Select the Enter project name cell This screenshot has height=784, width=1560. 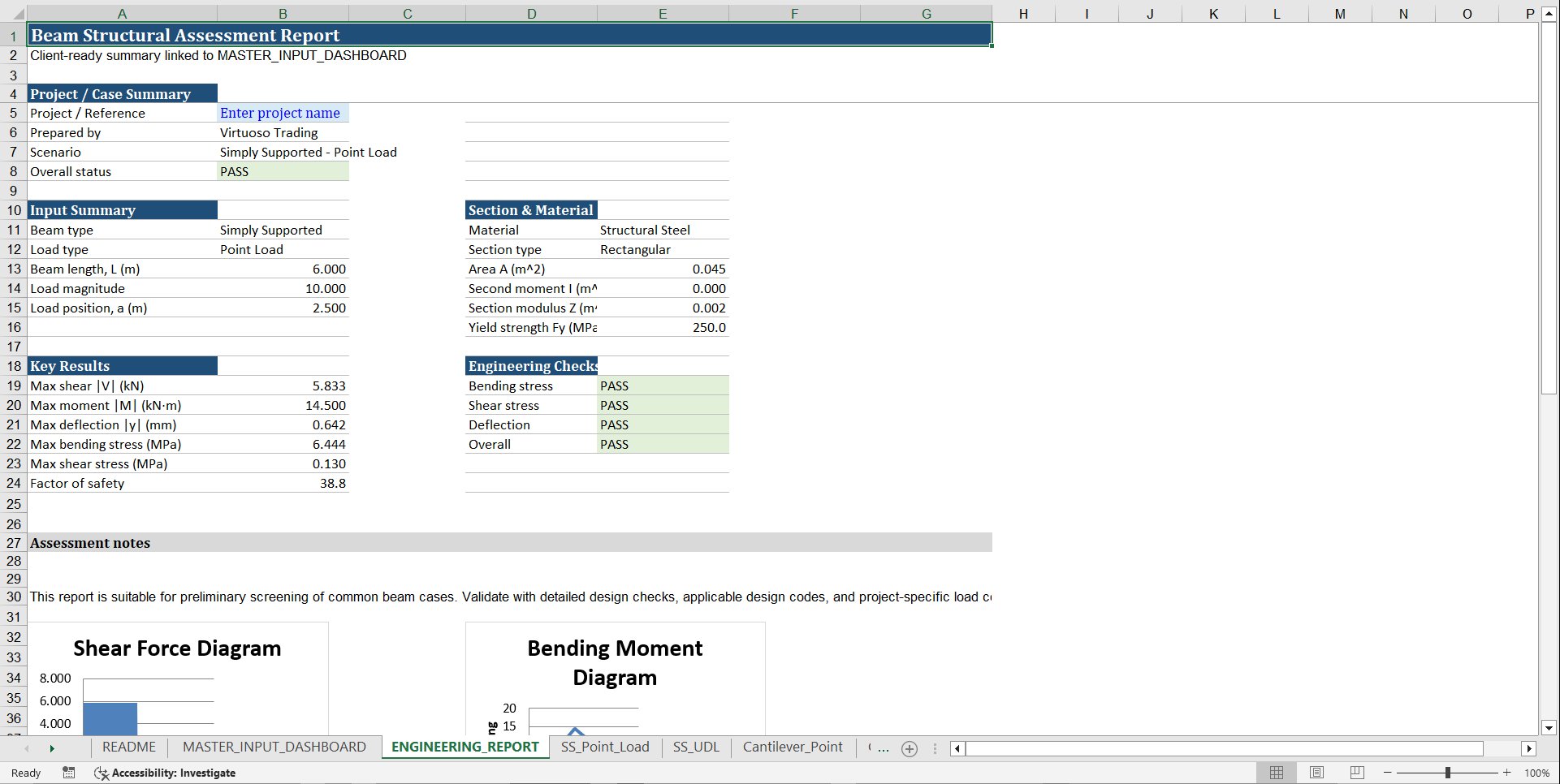click(x=281, y=113)
